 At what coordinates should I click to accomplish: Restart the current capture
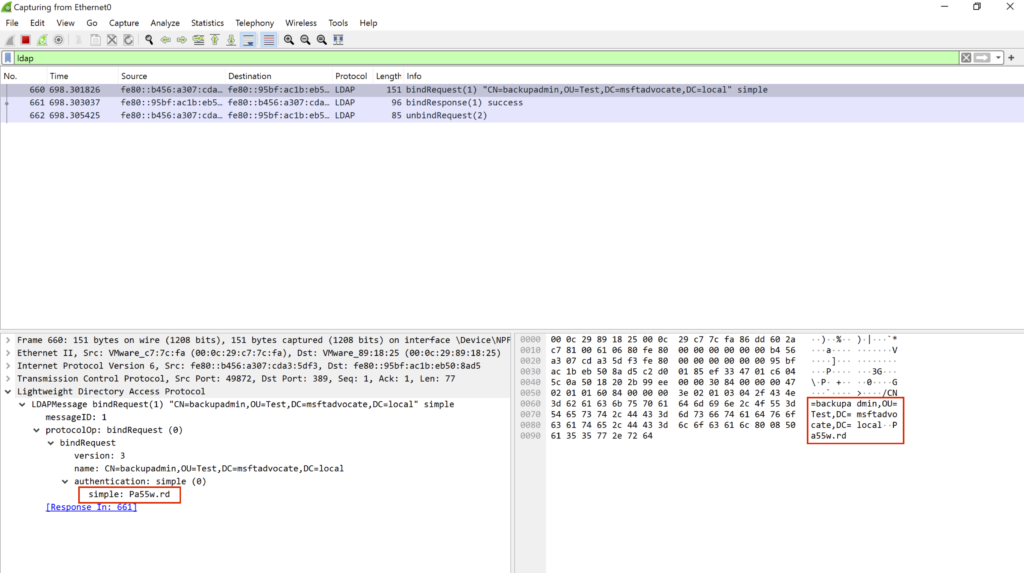[x=42, y=40]
